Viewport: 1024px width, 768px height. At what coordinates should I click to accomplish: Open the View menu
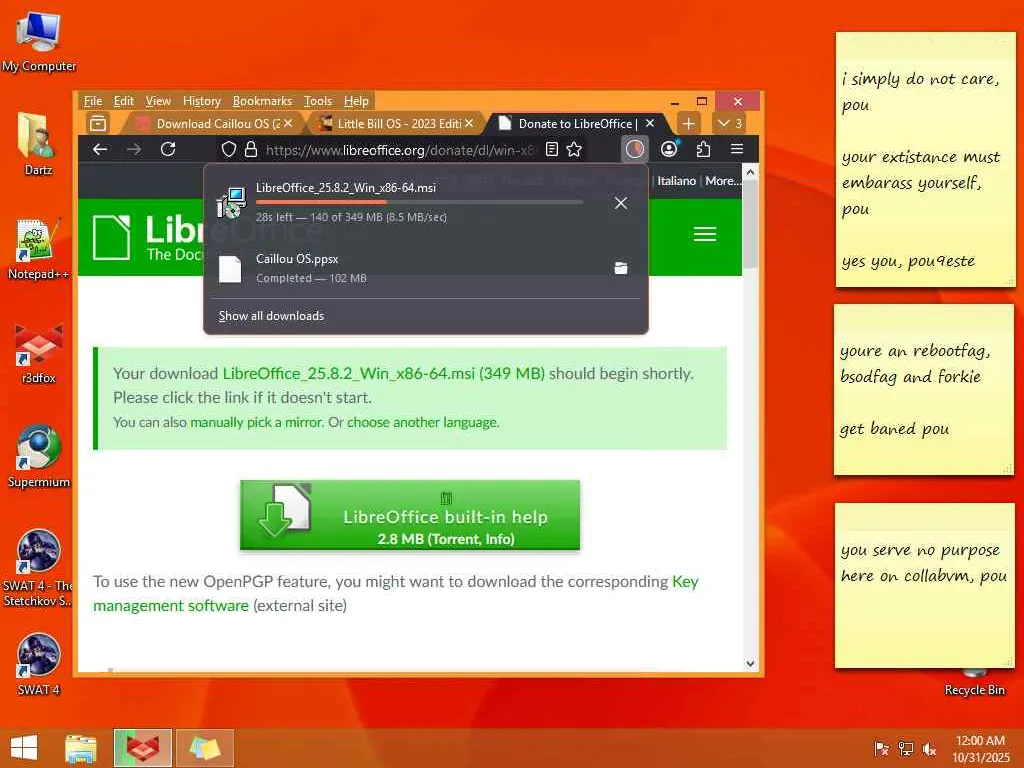[x=158, y=101]
